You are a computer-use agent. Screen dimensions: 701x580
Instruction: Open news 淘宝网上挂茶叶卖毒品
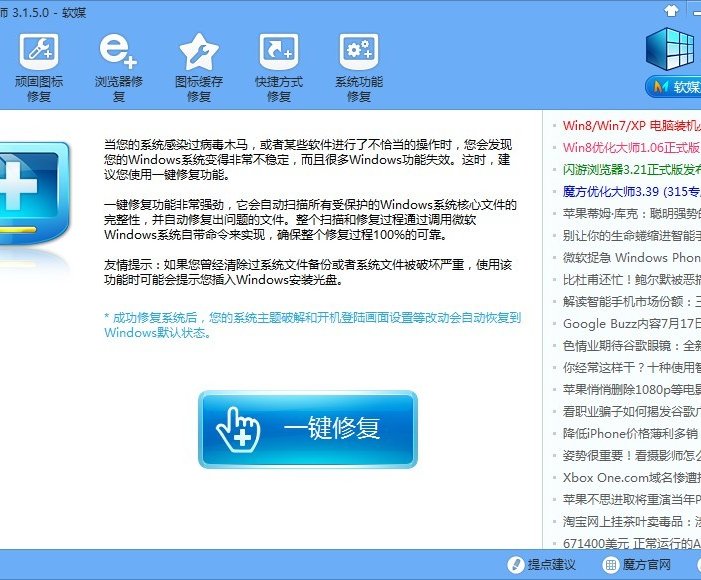click(x=632, y=521)
